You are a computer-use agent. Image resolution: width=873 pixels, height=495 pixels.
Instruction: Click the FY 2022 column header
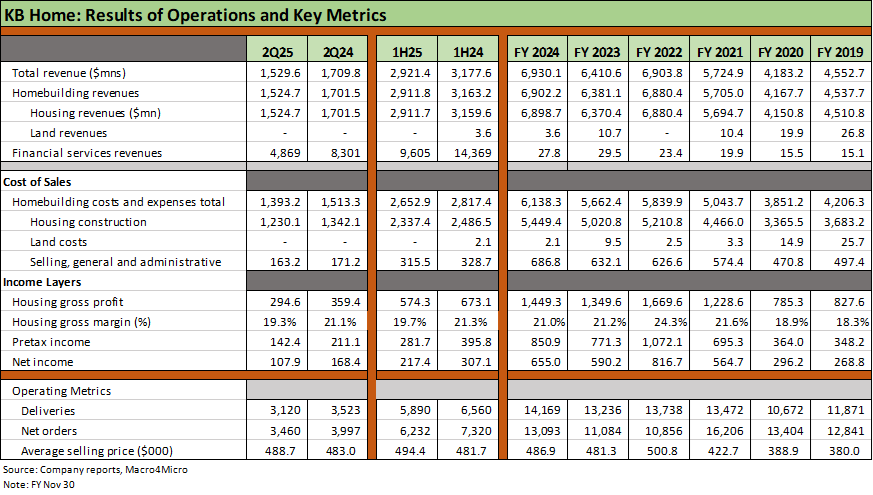tap(659, 52)
